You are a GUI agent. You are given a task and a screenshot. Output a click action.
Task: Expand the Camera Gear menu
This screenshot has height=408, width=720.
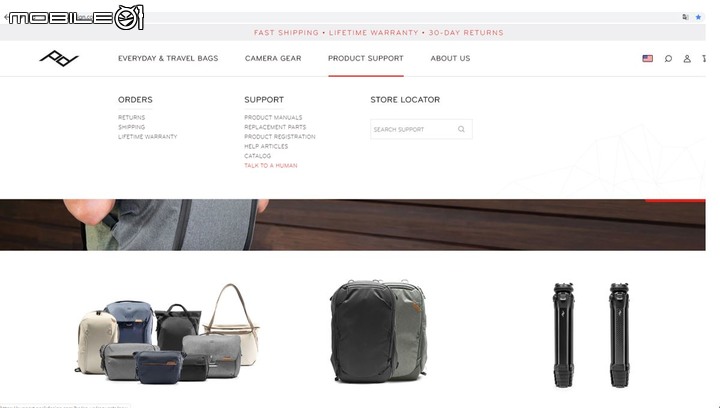(273, 58)
